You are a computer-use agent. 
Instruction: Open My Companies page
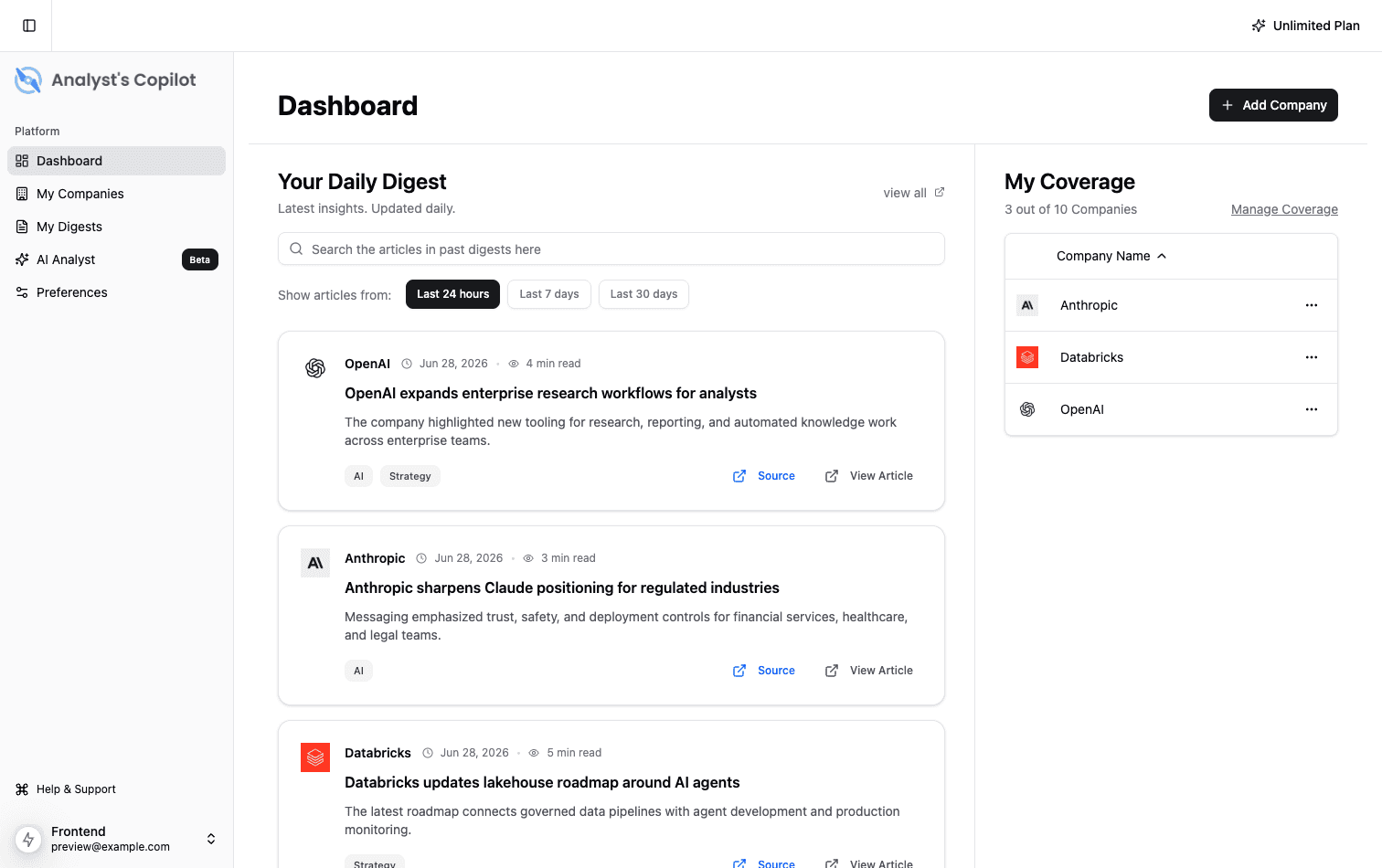(116, 194)
